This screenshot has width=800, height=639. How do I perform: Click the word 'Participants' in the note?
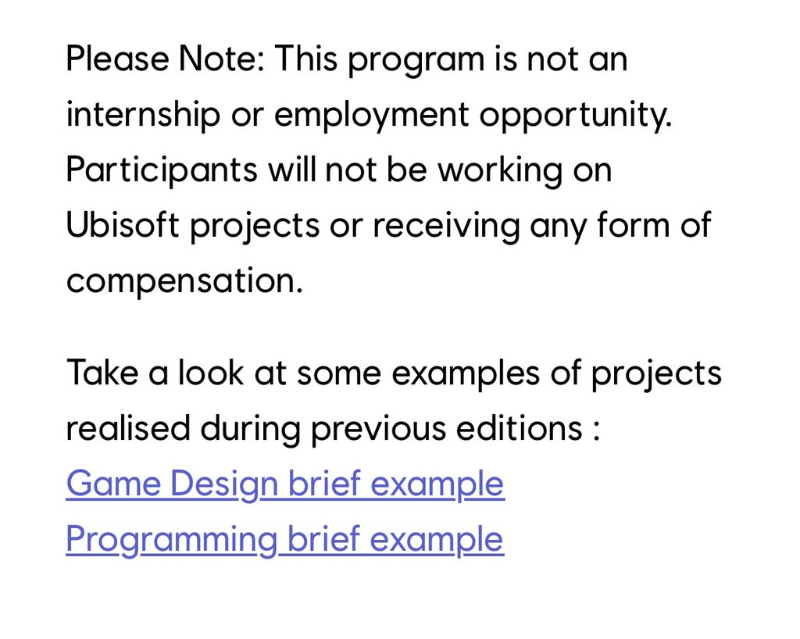(x=161, y=170)
